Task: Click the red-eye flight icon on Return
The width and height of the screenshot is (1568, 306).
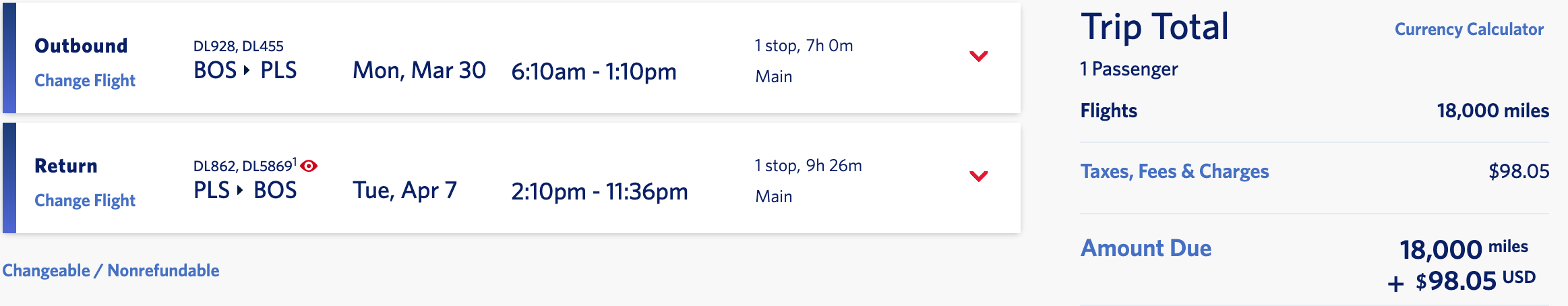Action: [309, 166]
